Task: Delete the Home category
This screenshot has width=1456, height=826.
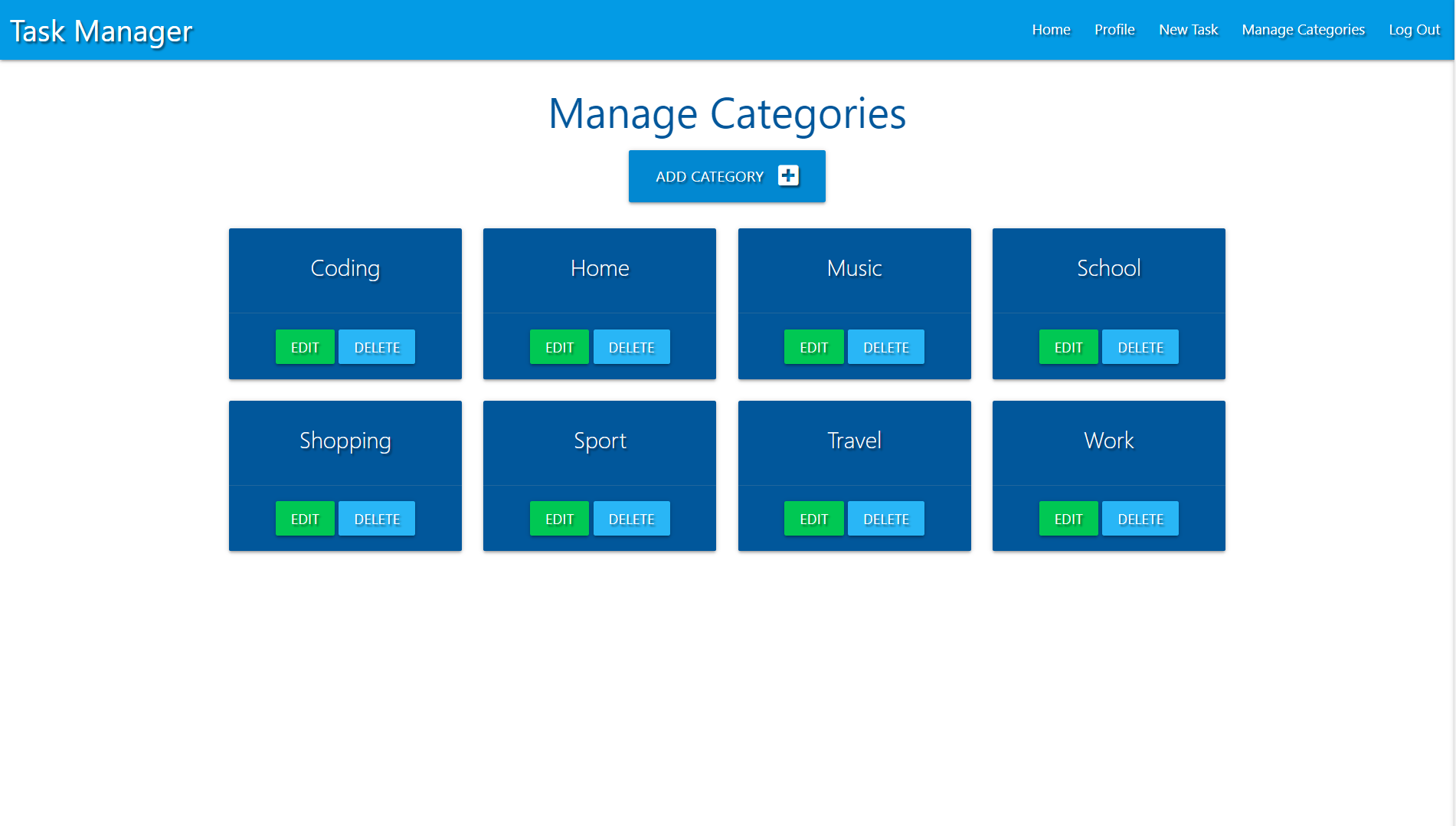Action: click(631, 347)
